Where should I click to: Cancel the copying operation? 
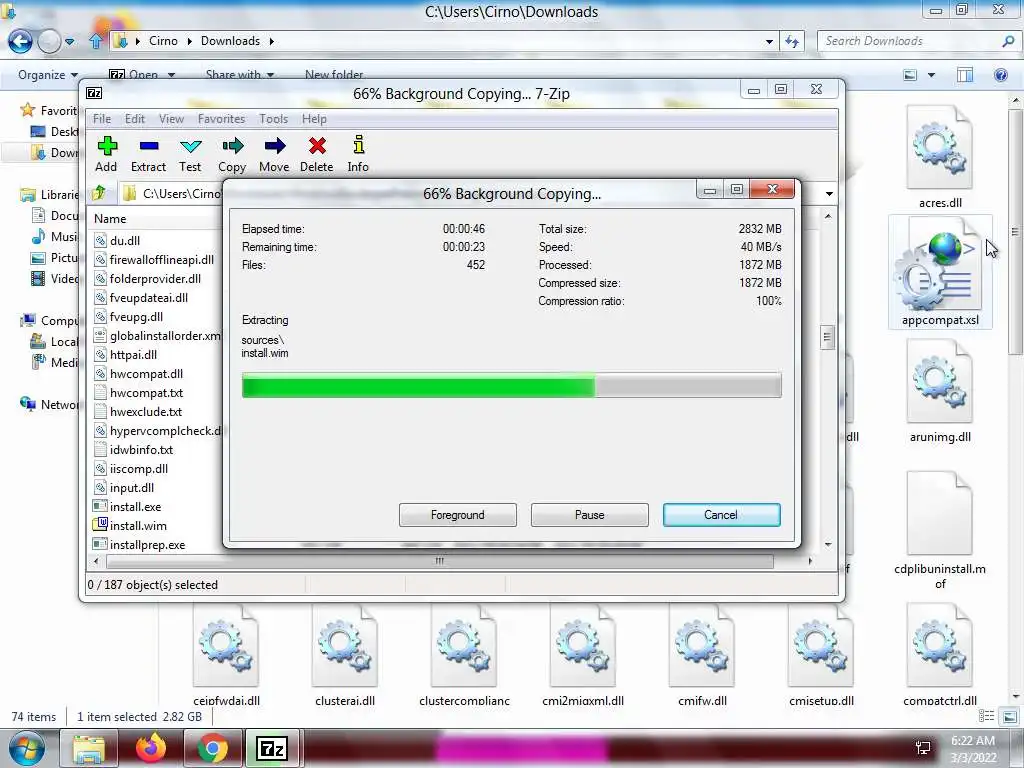coord(722,515)
